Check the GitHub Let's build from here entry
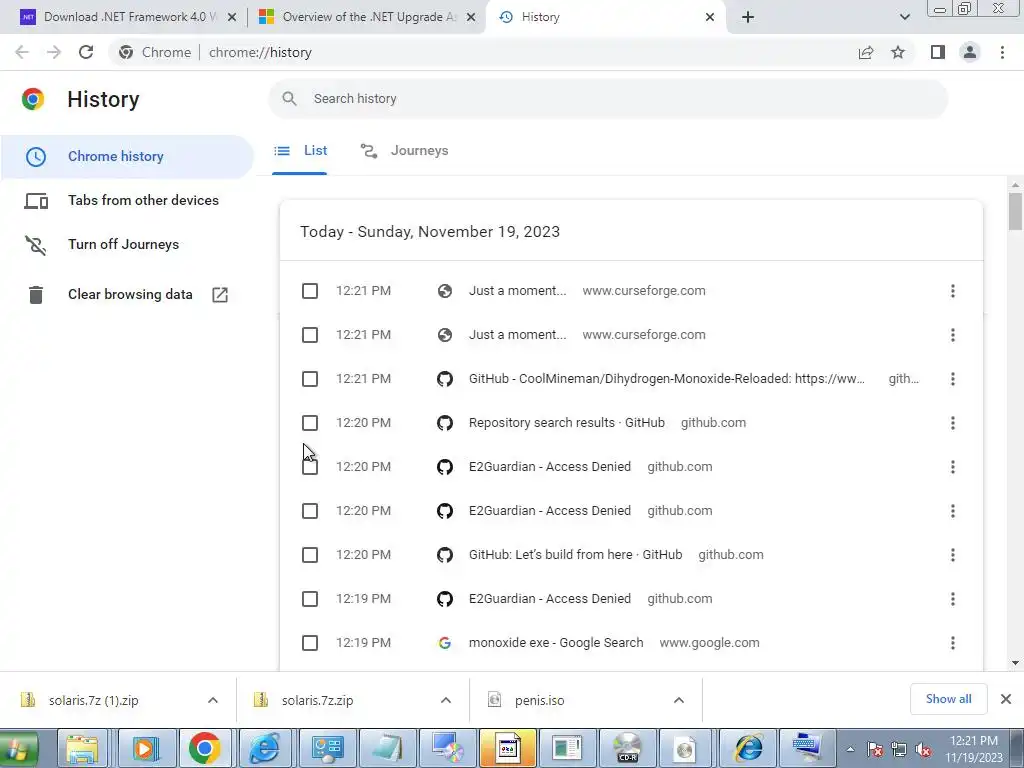The image size is (1024, 768). [310, 555]
